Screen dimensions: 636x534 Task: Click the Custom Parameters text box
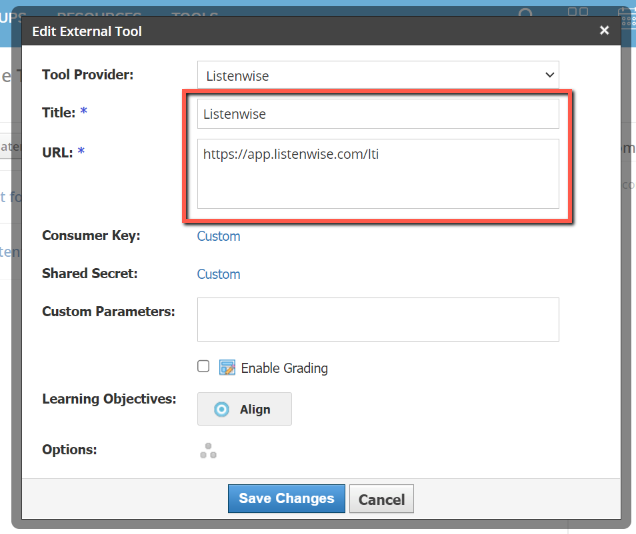tap(378, 320)
